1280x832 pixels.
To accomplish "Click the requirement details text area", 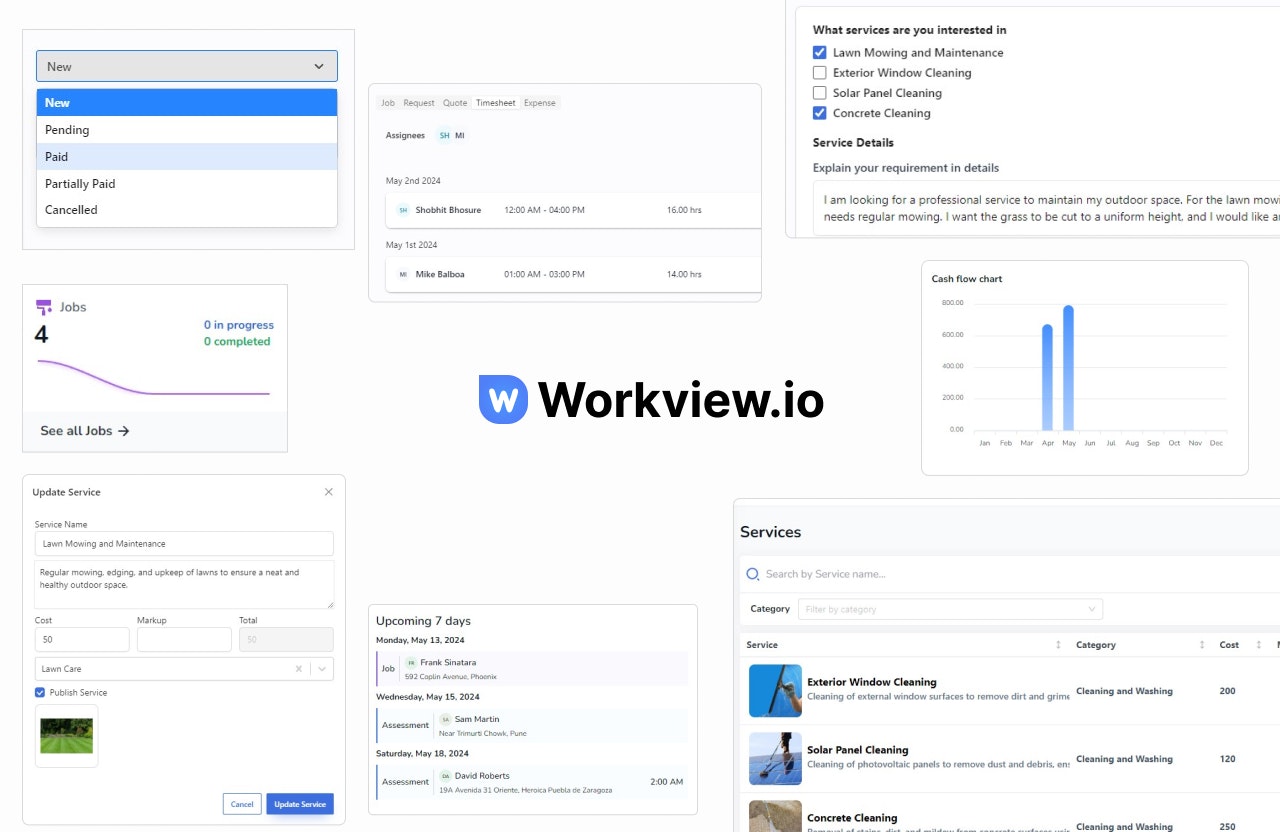I will [x=1046, y=208].
